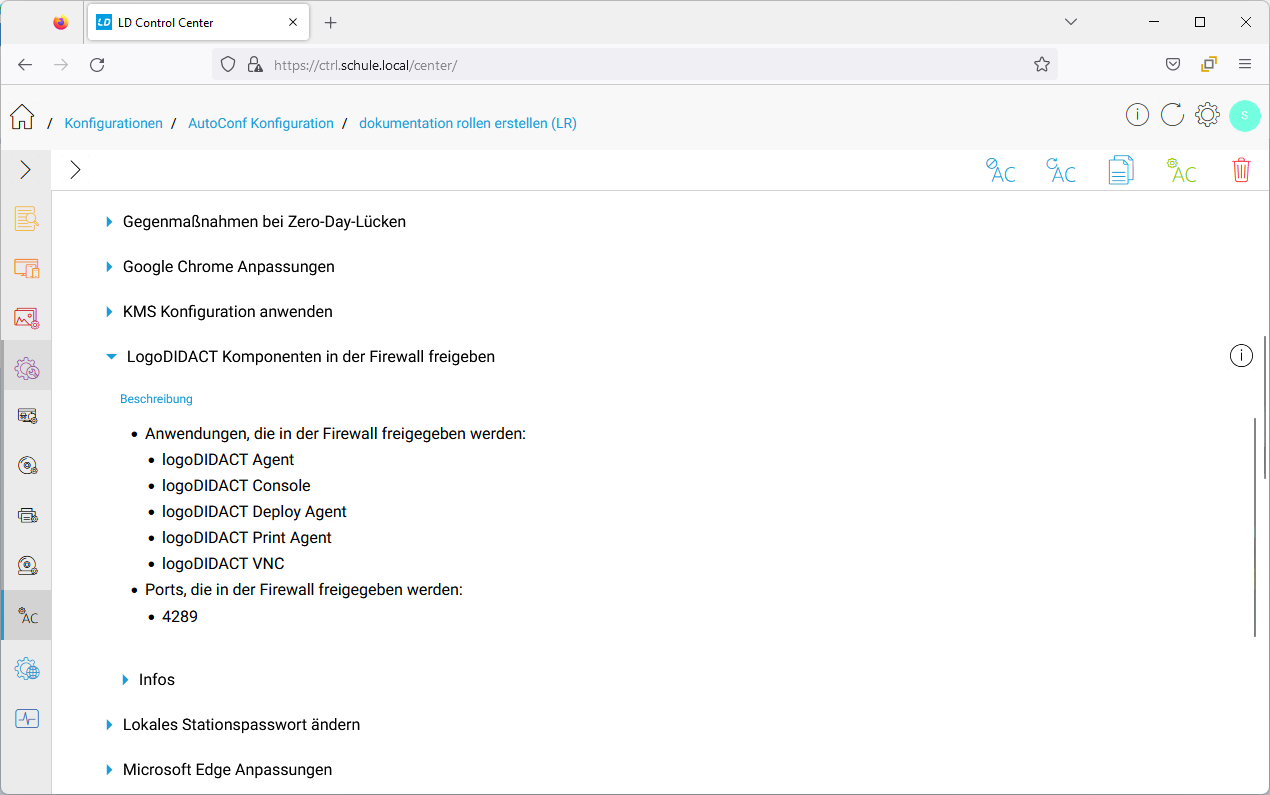Image resolution: width=1270 pixels, height=795 pixels.
Task: Click 'logoDIDACT Print Agent' list item
Action: pyautogui.click(x=247, y=538)
